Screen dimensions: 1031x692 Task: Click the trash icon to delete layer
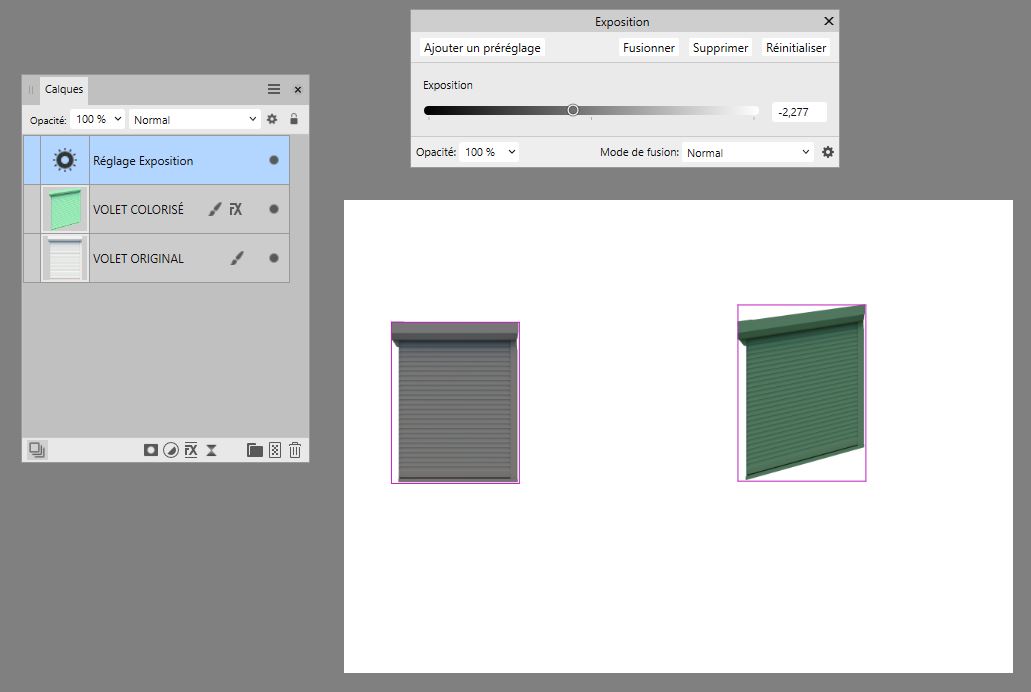pyautogui.click(x=295, y=450)
